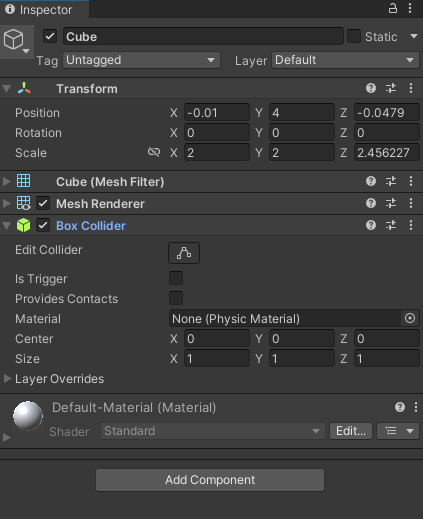Viewport: 423px width, 519px height.
Task: Open the Cube GameObject icon selector
Action: point(16,41)
